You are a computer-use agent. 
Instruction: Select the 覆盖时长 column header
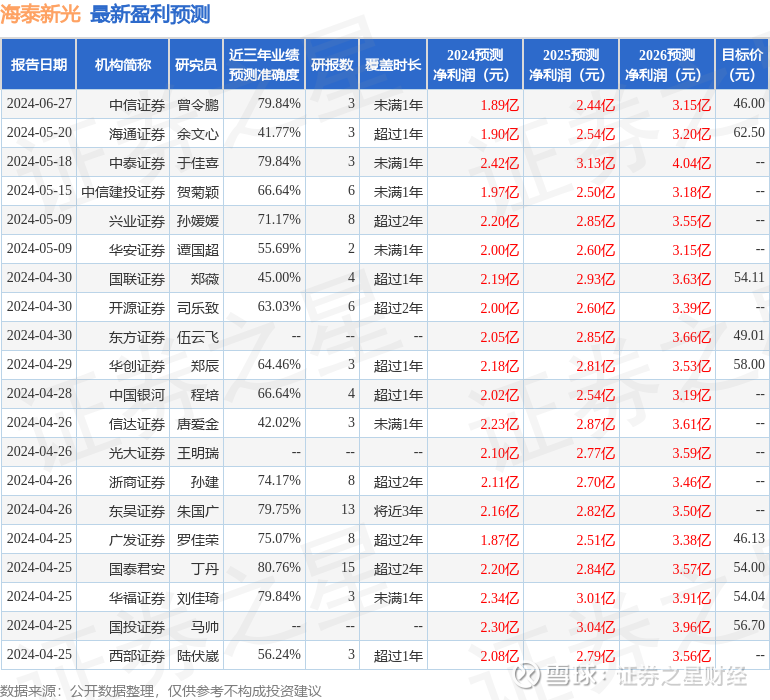point(393,65)
